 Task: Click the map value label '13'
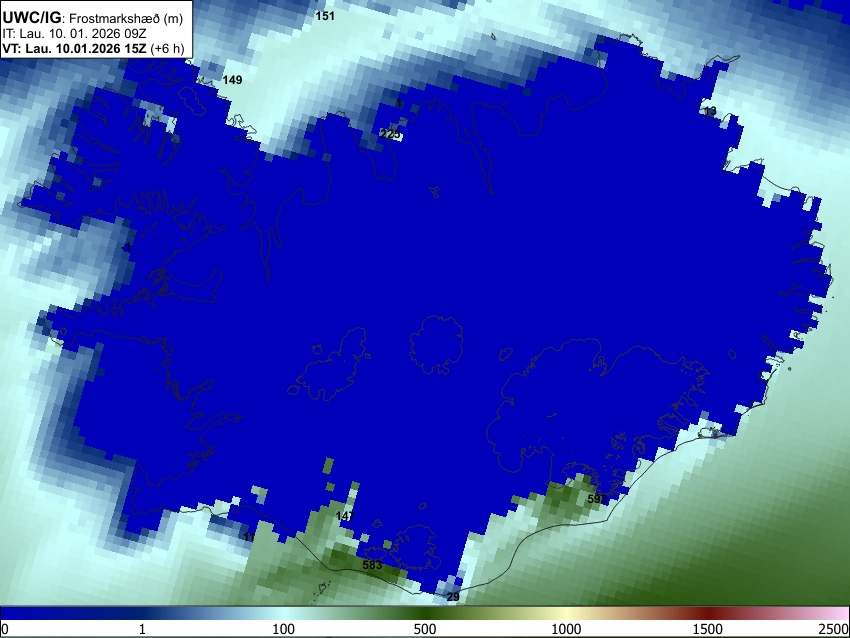tap(710, 111)
